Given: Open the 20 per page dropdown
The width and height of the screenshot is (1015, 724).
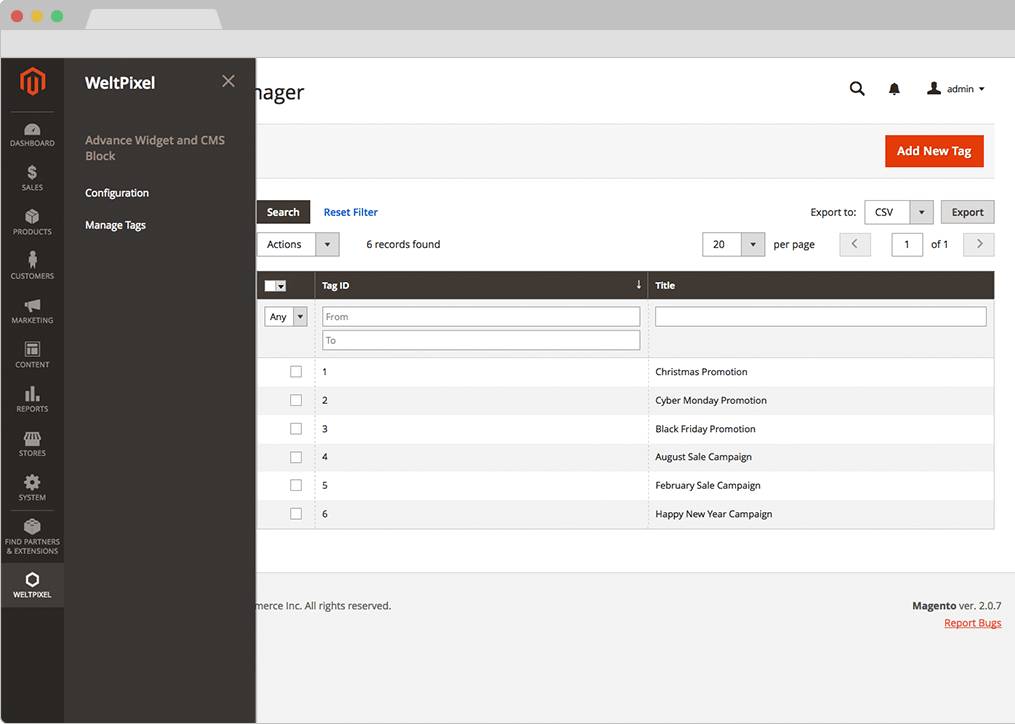Looking at the screenshot, I should tap(733, 244).
